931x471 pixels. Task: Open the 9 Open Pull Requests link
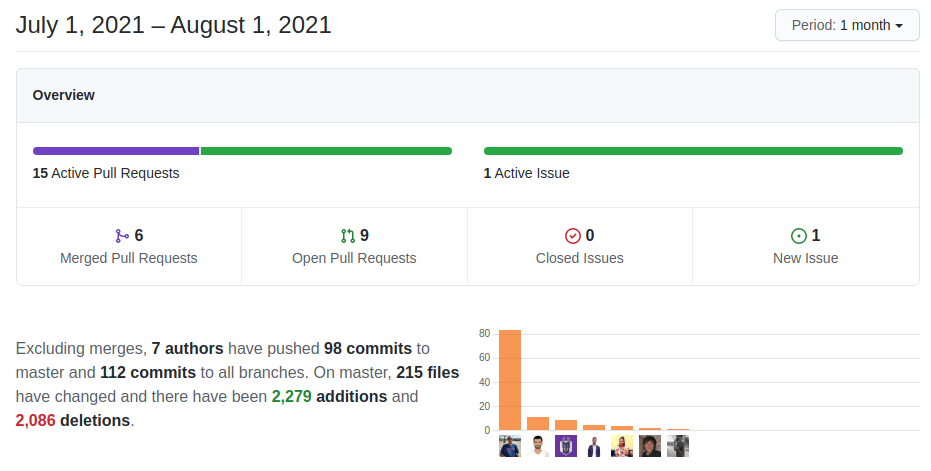[354, 246]
